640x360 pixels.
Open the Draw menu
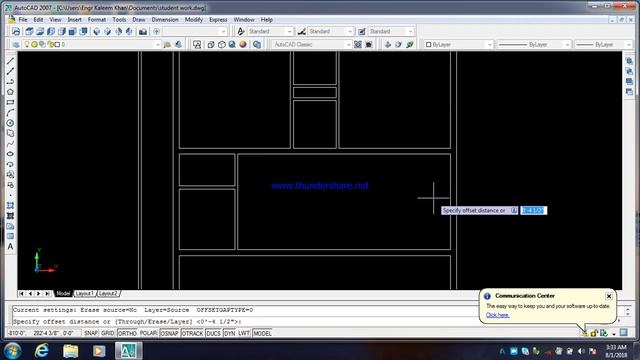[139, 20]
